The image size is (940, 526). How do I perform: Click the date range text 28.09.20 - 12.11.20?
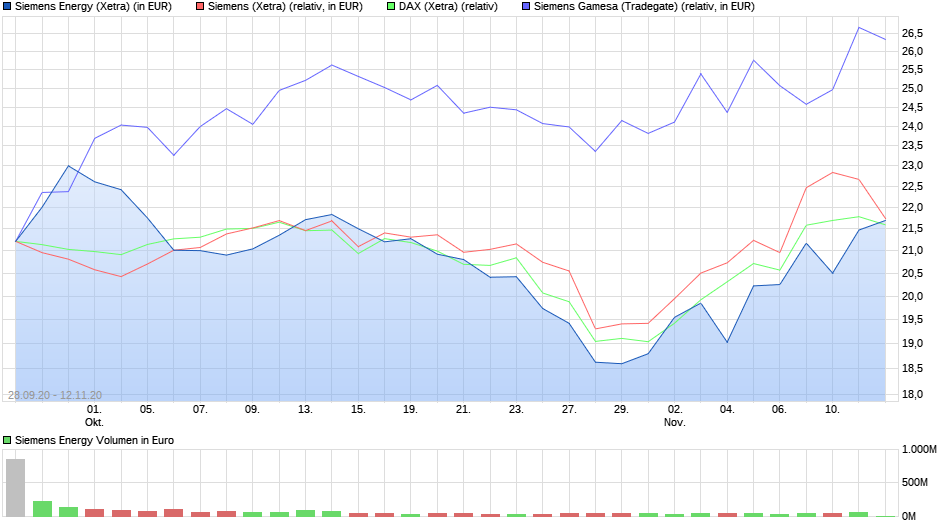[55, 395]
